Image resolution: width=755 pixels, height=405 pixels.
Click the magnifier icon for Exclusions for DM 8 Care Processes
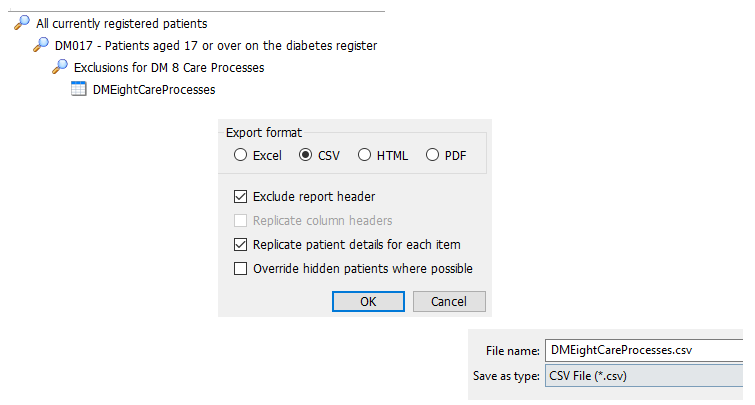[x=61, y=67]
